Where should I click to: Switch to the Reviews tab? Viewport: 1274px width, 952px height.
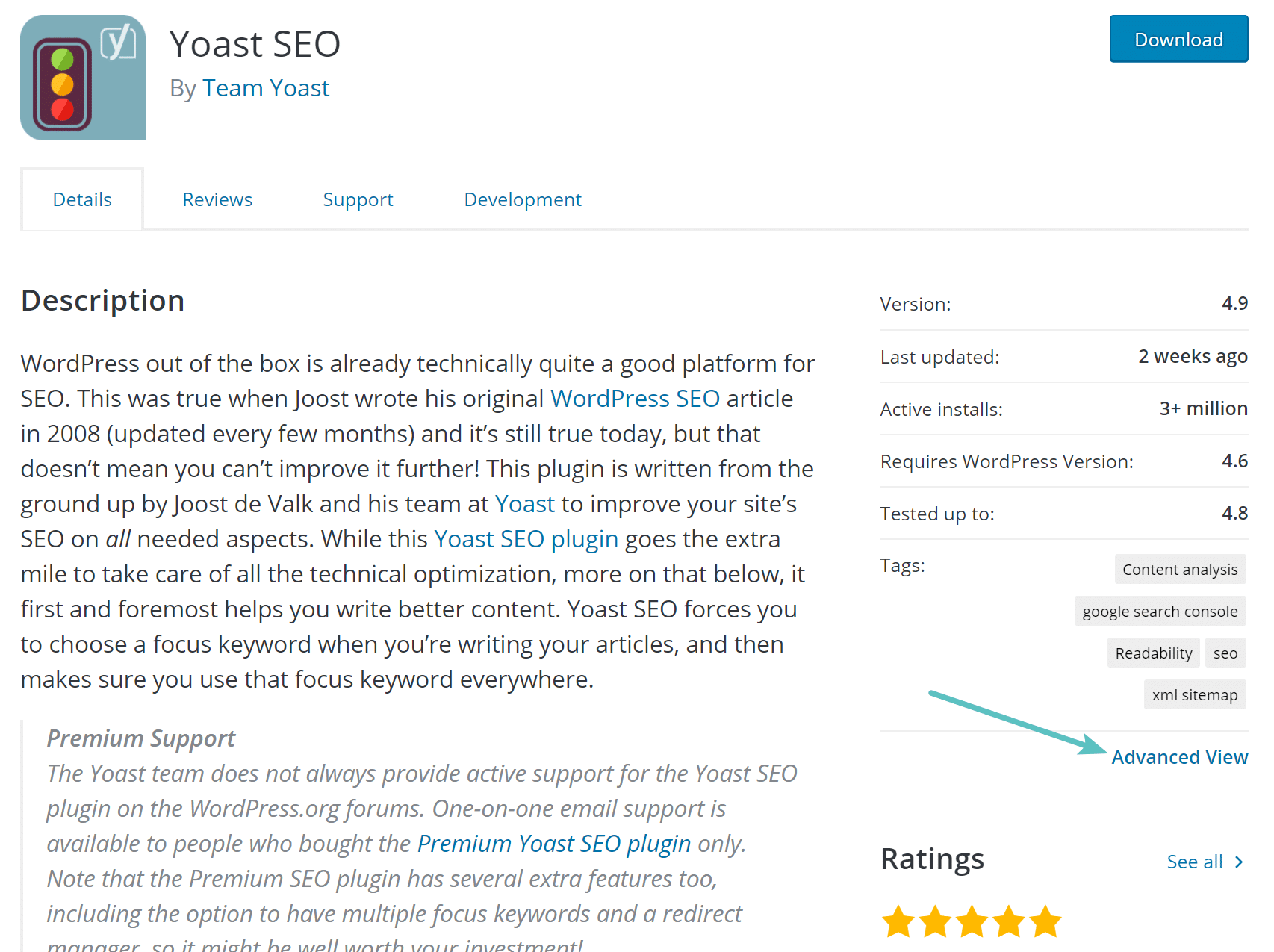pyautogui.click(x=217, y=199)
